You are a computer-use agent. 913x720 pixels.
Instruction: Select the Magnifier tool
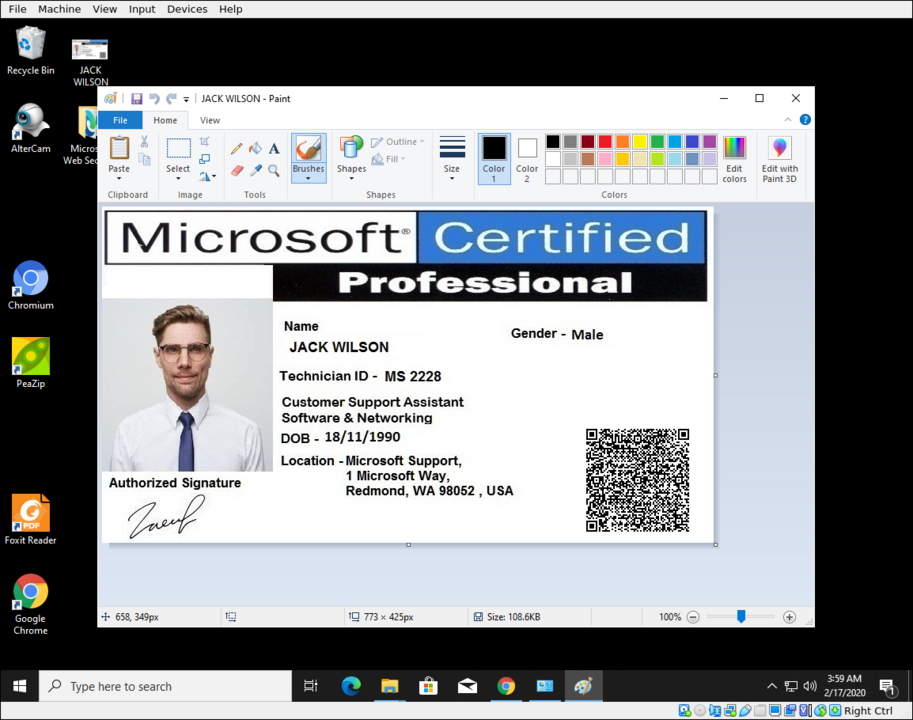coord(274,170)
